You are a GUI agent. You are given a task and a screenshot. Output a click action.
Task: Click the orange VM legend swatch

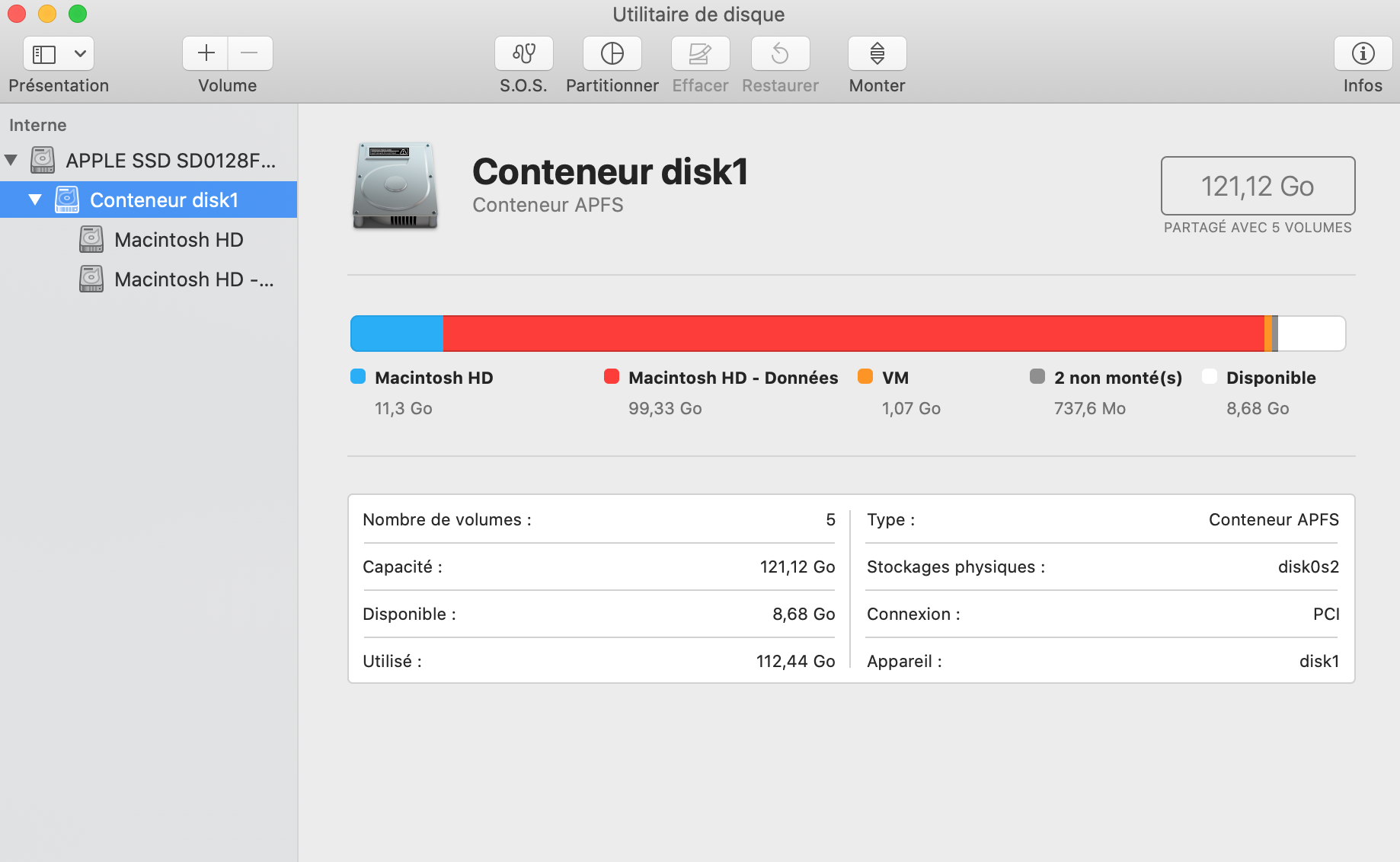[865, 377]
